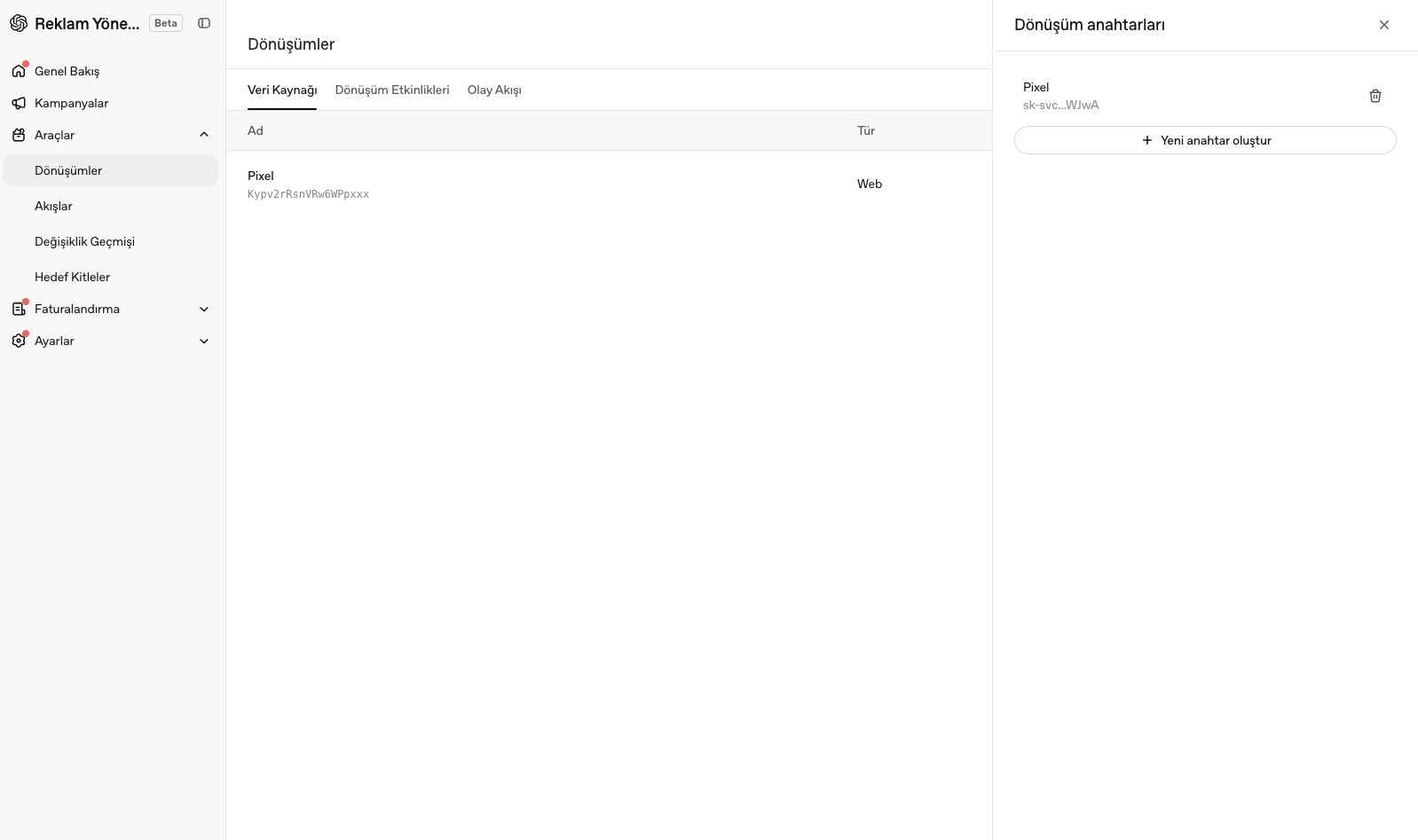Select the Veri Kaynağı tab
Viewport: 1418px width, 840px height.
[x=282, y=90]
